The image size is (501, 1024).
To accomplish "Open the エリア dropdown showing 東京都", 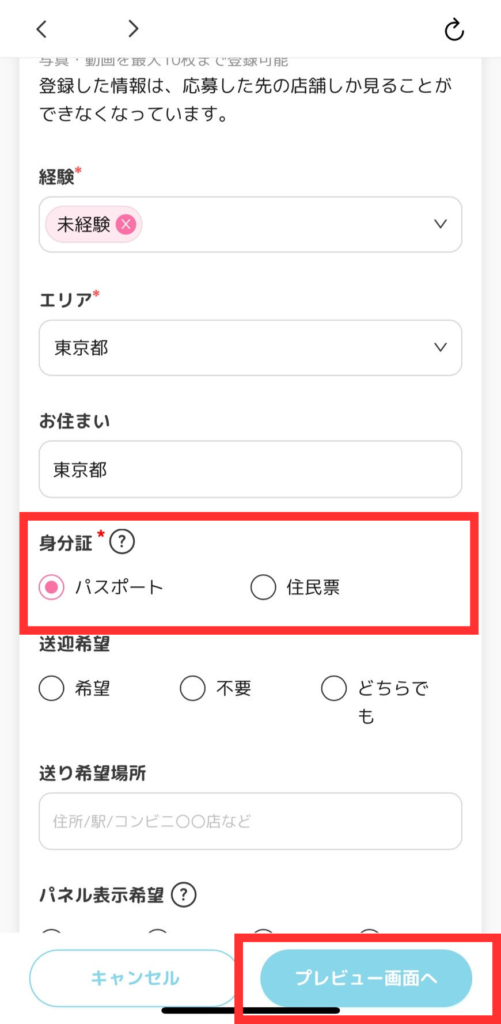I will pos(250,347).
